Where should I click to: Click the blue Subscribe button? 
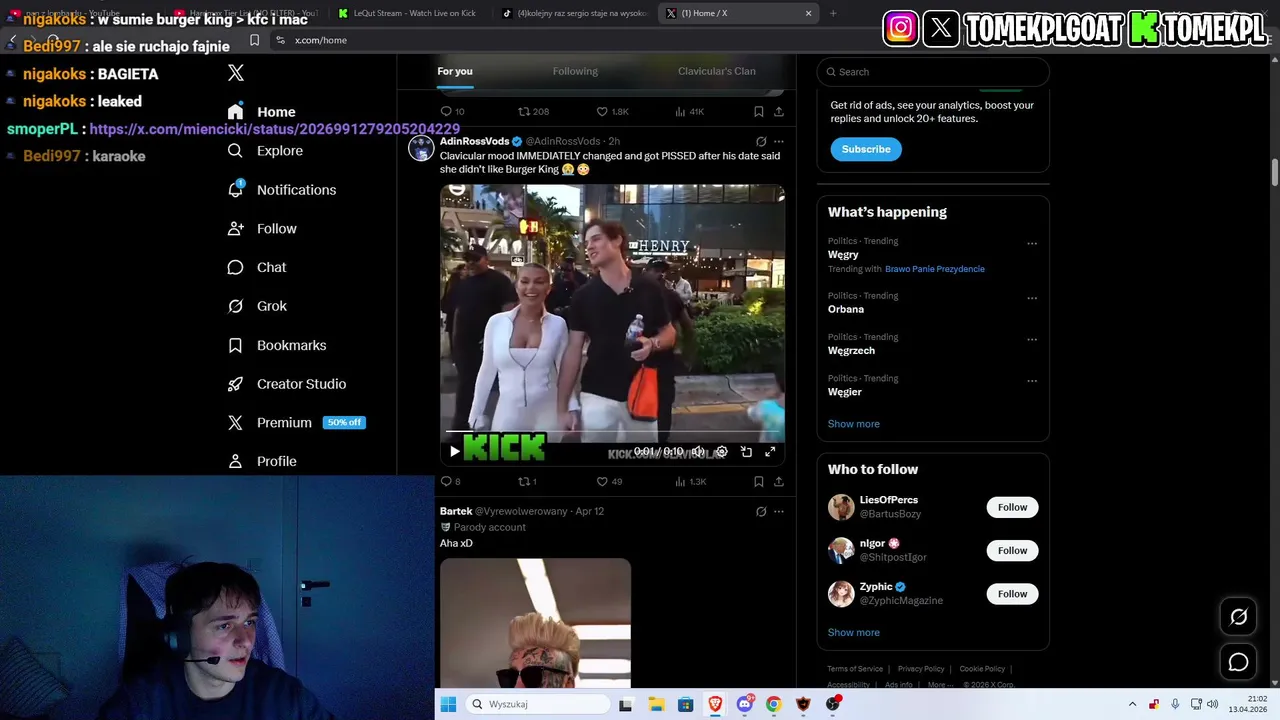point(866,149)
